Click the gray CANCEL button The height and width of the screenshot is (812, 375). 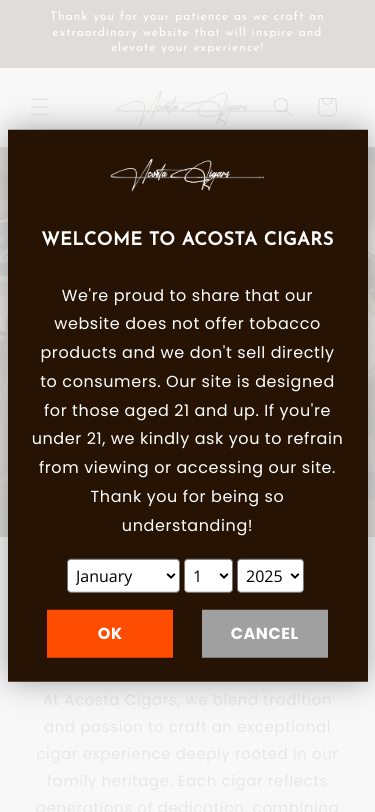pos(265,634)
